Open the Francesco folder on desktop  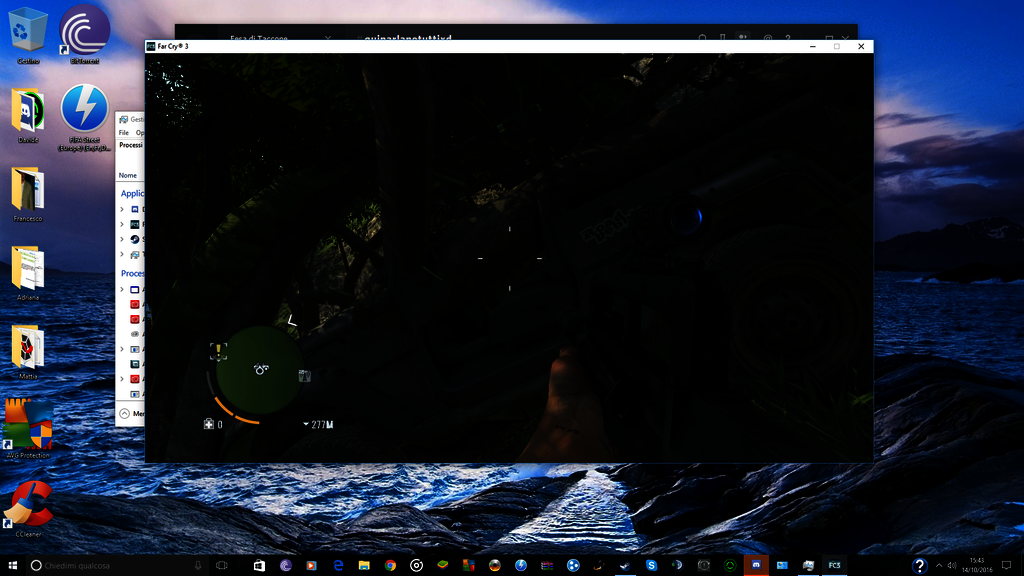click(27, 195)
